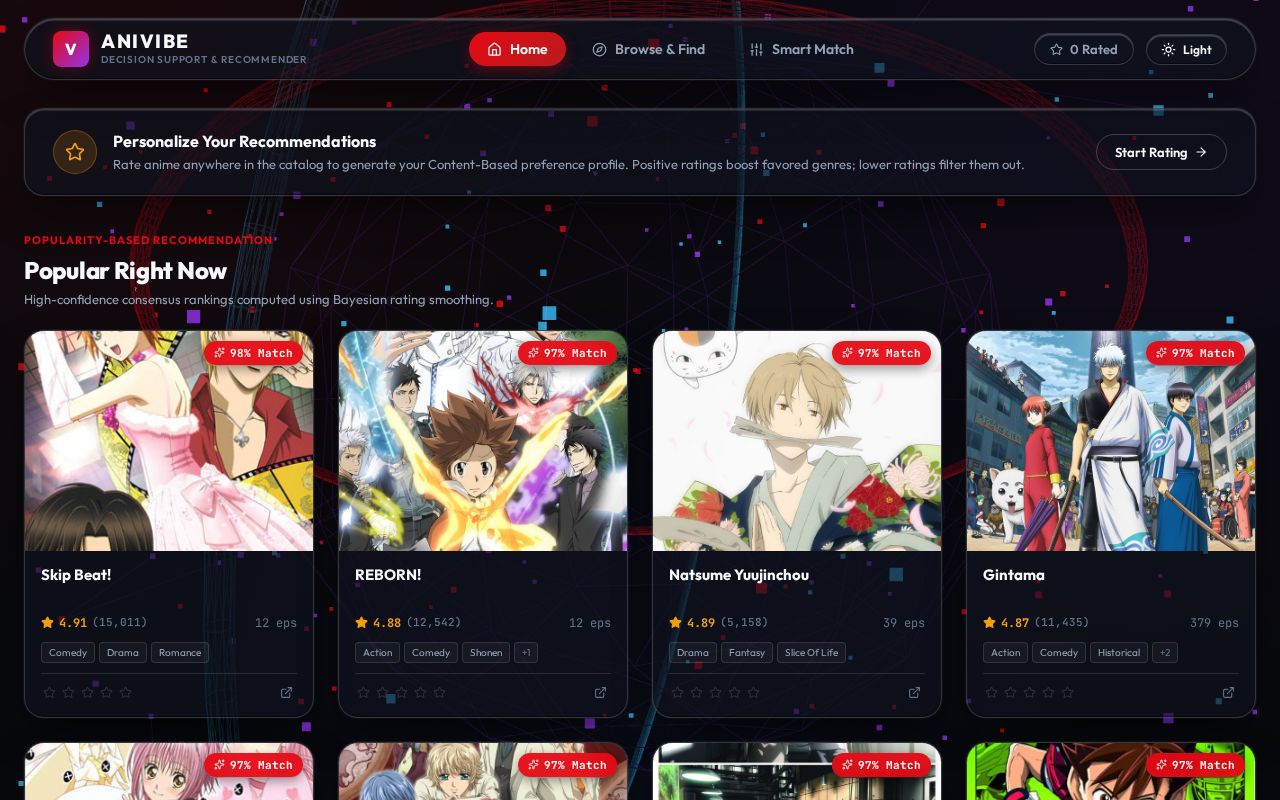Open Natsume Yuujinchou poster thumbnail
This screenshot has width=1280, height=800.
tap(797, 441)
